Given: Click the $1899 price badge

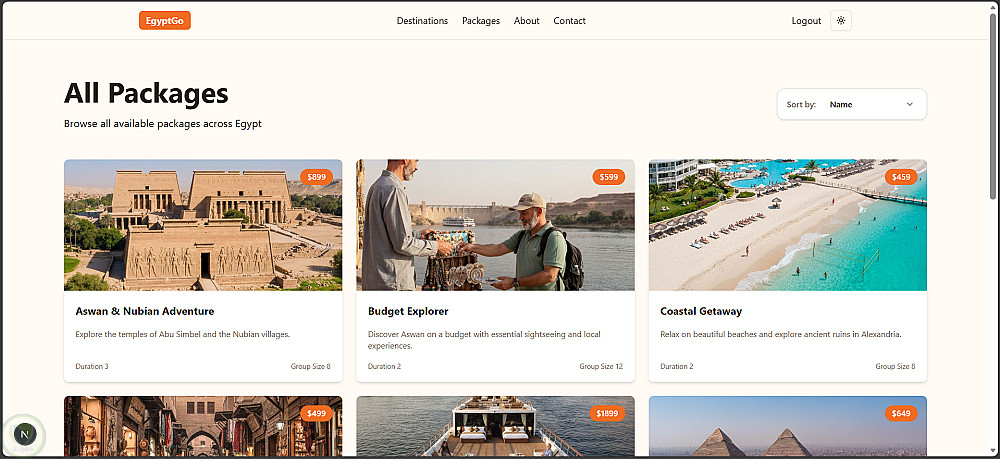Looking at the screenshot, I should (x=607, y=413).
